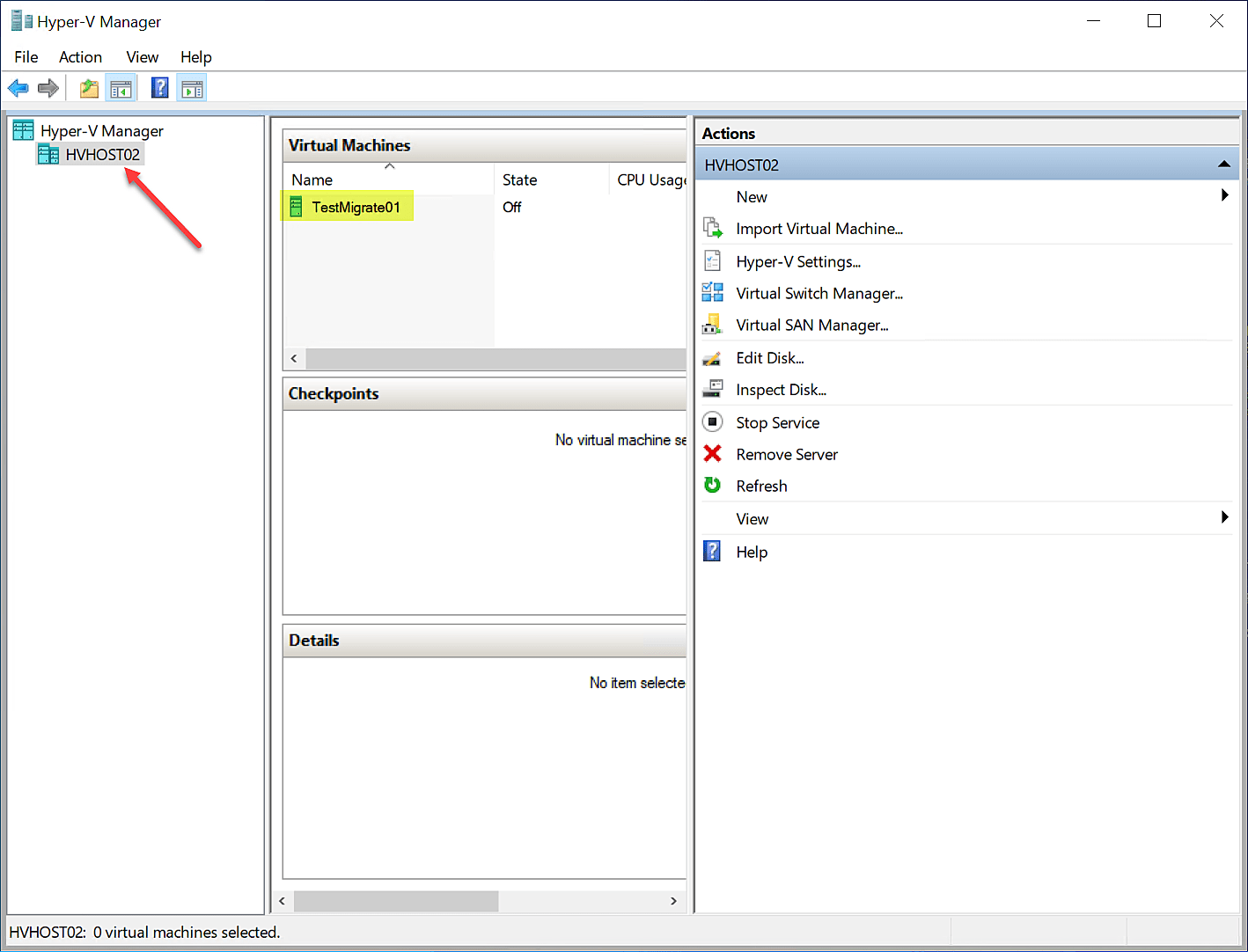Expand the New submenu arrow

1224,195
